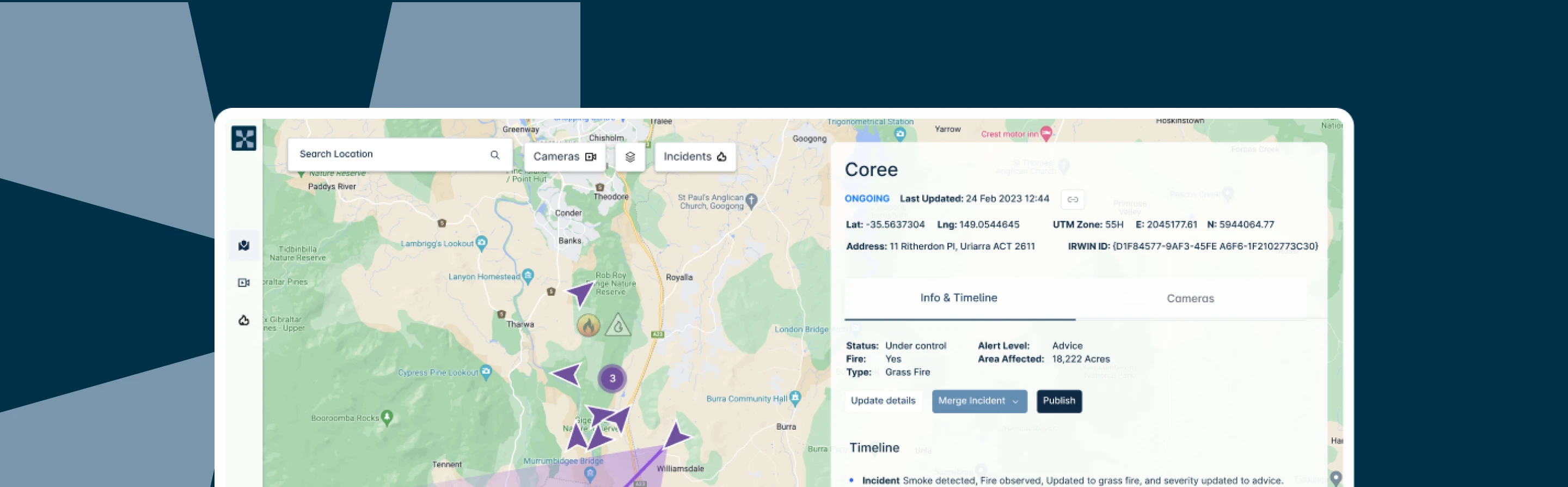
Task: Expand the Merge Incident dropdown
Action: 979,400
